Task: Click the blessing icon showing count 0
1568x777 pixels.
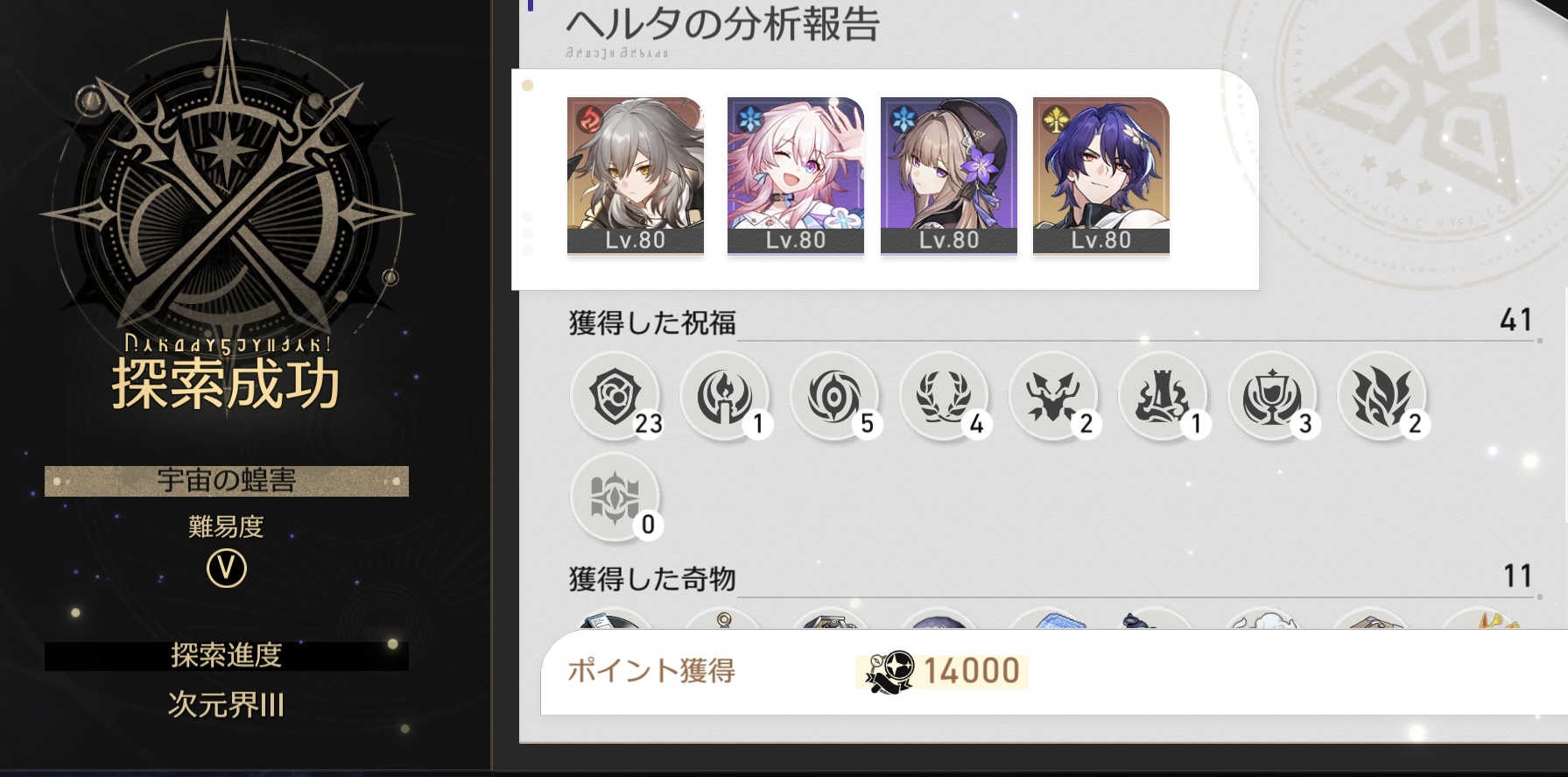Action: [x=615, y=497]
